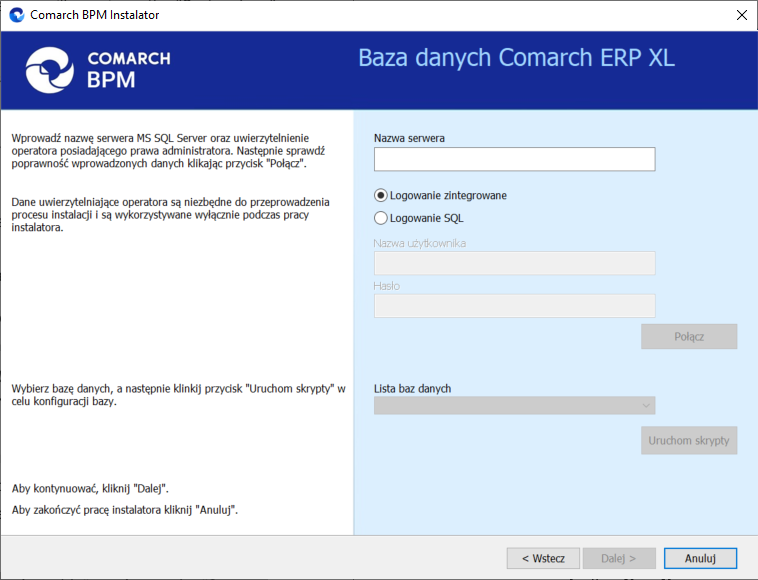758x580 pixels.
Task: Click the Baza danych Comarch ERP XL heading
Action: 516,58
